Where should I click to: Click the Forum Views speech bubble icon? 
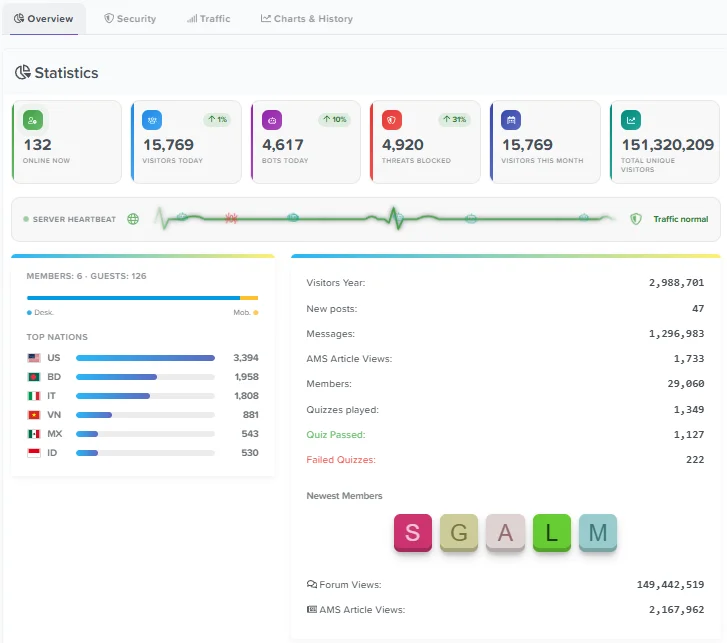coord(312,584)
